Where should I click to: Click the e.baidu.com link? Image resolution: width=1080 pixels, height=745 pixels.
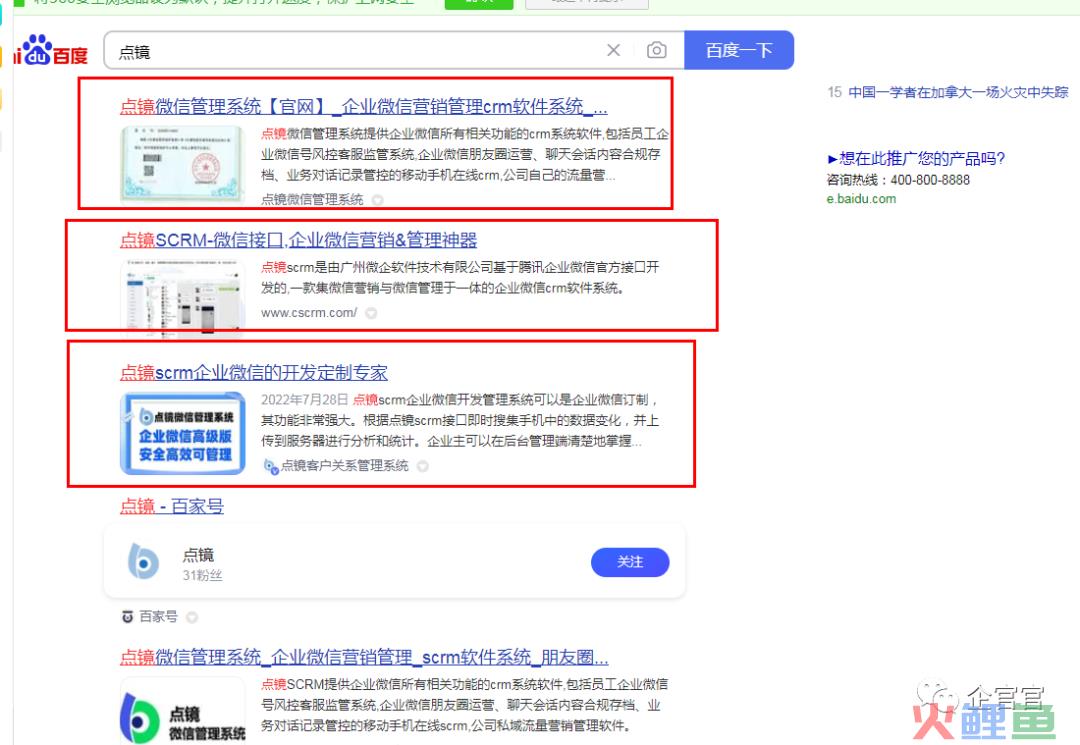pos(861,199)
